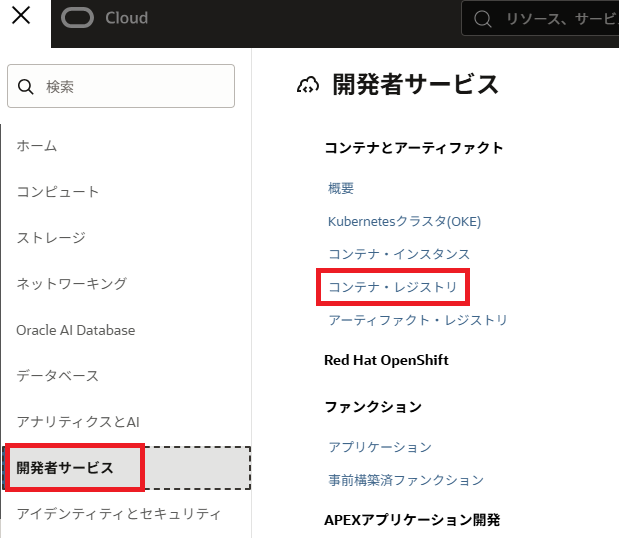This screenshot has width=619, height=538.
Task: Click the cloud icon beside 開発者サービス heading
Action: tap(308, 86)
